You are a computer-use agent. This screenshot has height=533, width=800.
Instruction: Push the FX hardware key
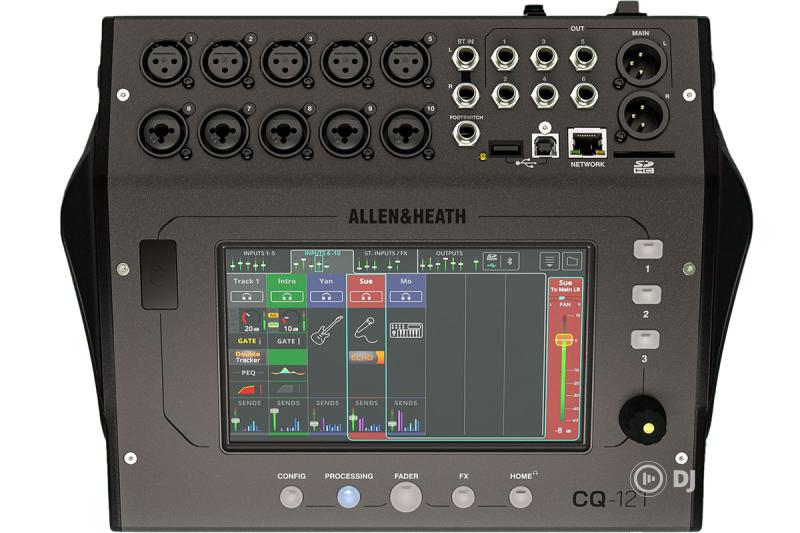[x=463, y=497]
